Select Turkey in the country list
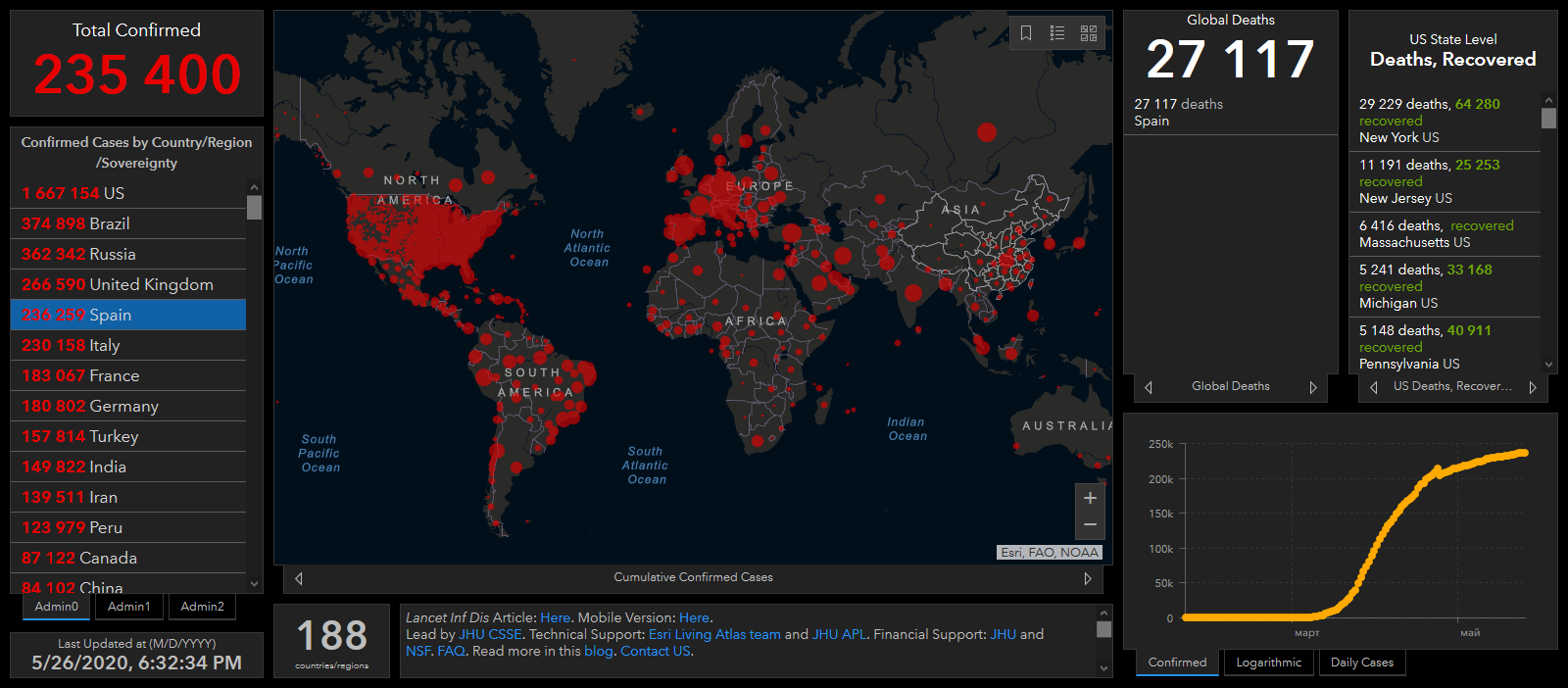The image size is (1568, 688). tap(128, 436)
